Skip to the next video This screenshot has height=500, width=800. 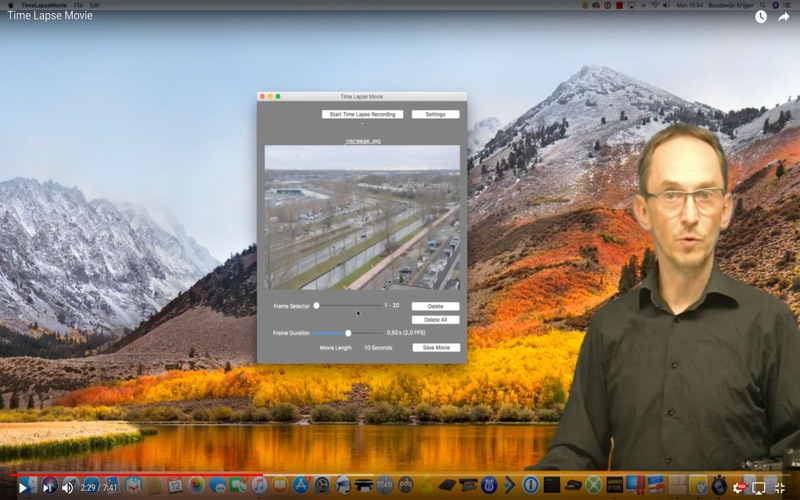coord(47,488)
